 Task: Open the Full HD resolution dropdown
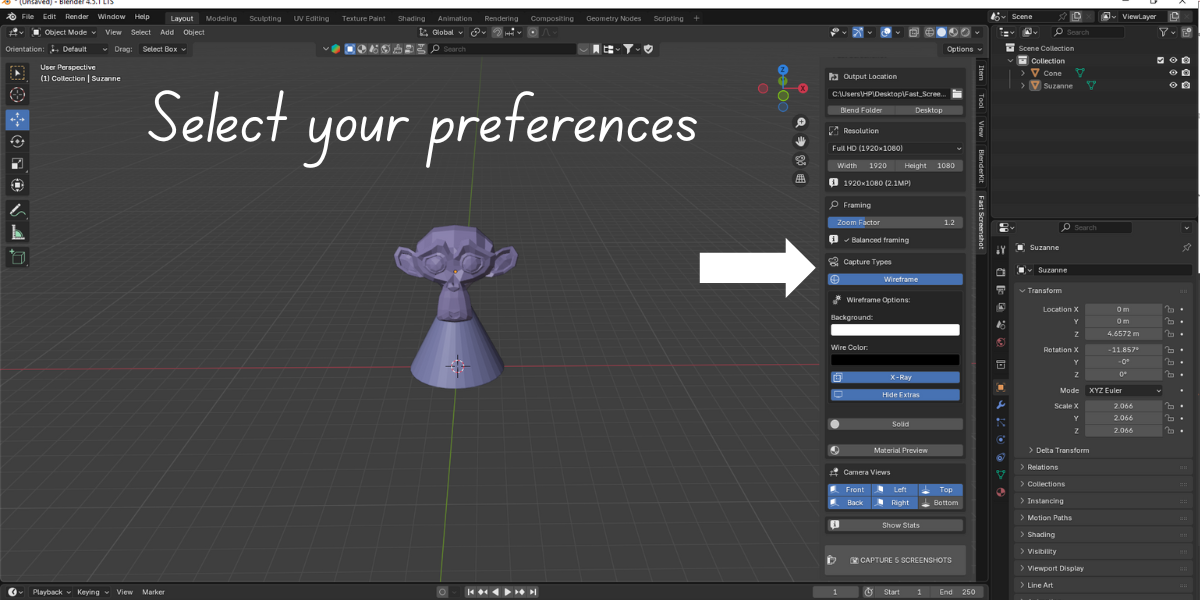point(895,148)
